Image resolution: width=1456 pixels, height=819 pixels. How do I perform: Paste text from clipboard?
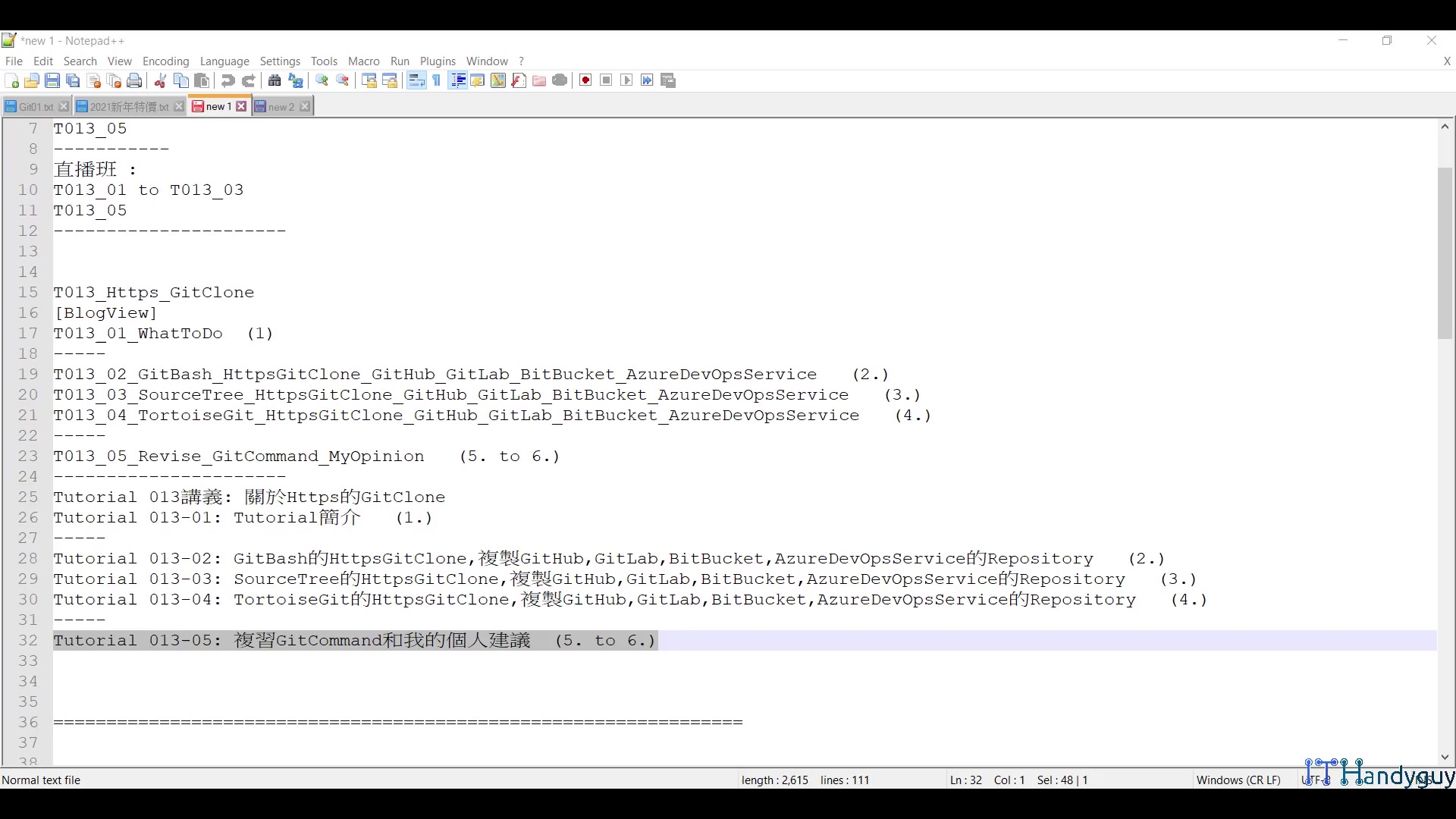click(x=202, y=80)
